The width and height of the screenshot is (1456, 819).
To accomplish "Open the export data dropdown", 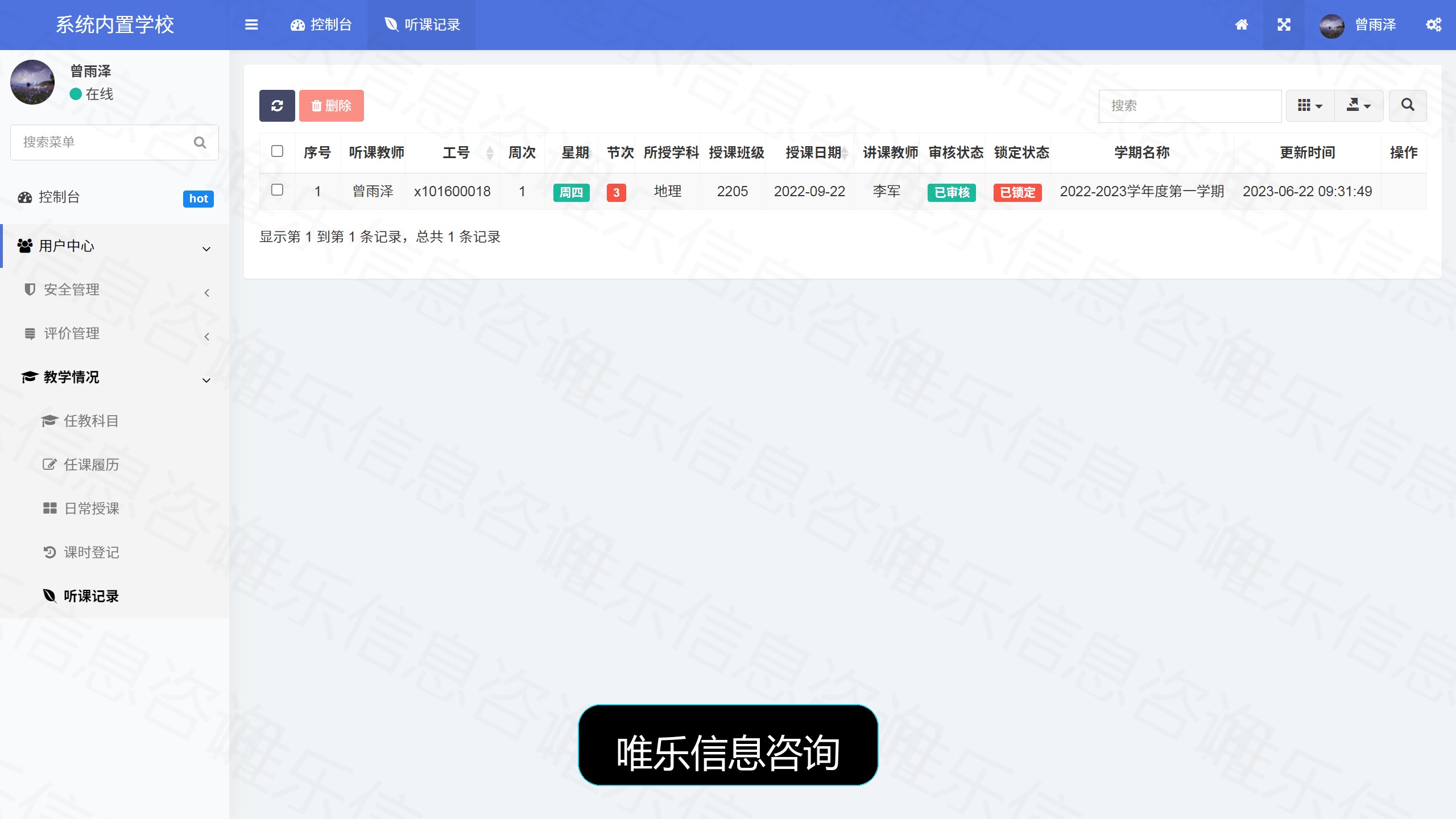I will (1359, 105).
